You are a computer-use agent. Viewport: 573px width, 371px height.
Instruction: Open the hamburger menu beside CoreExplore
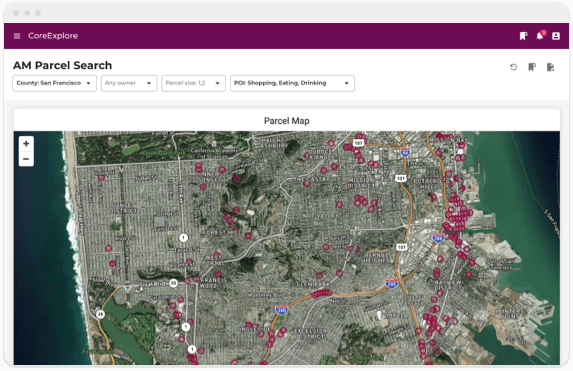17,36
